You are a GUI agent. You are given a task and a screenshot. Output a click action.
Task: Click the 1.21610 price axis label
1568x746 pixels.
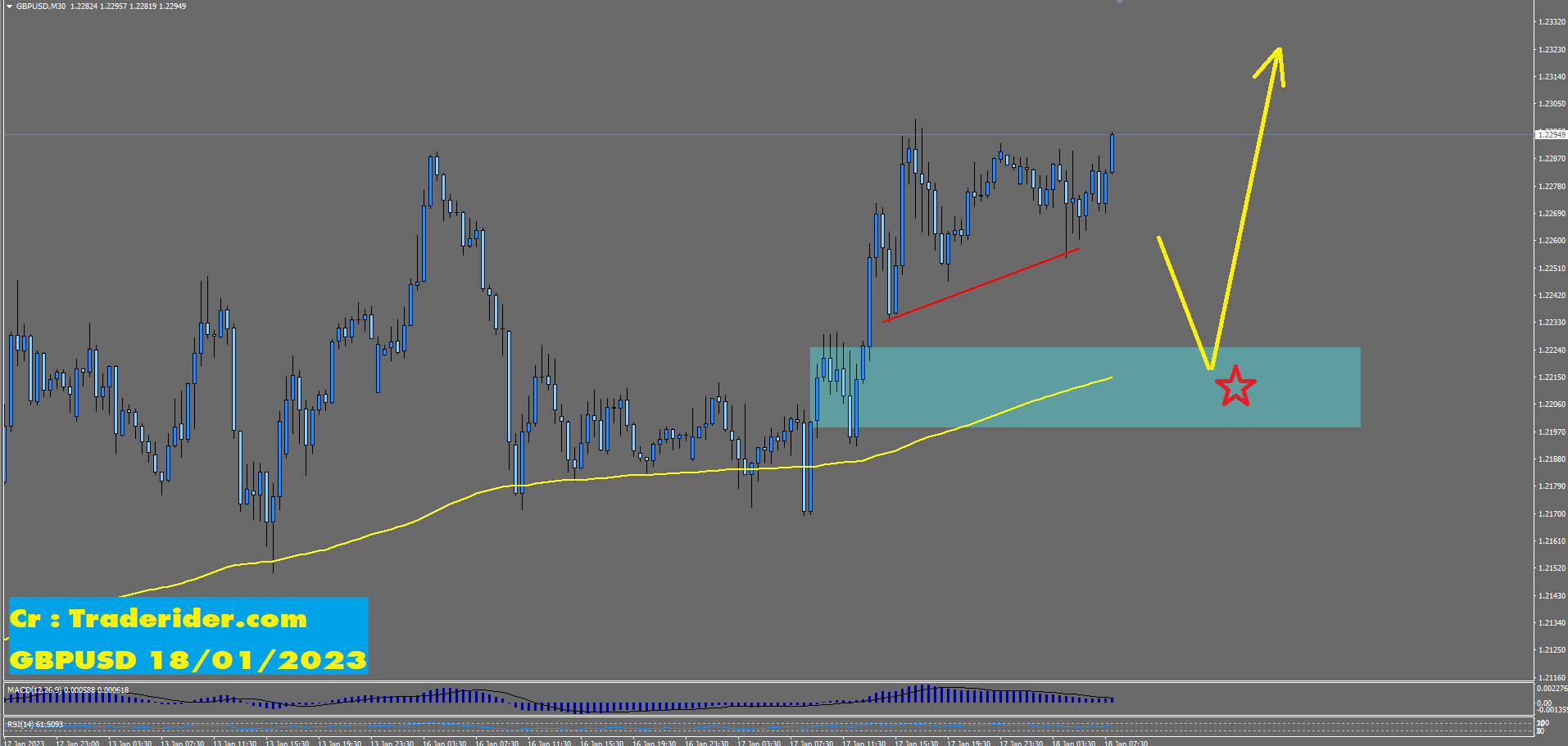[x=1552, y=540]
